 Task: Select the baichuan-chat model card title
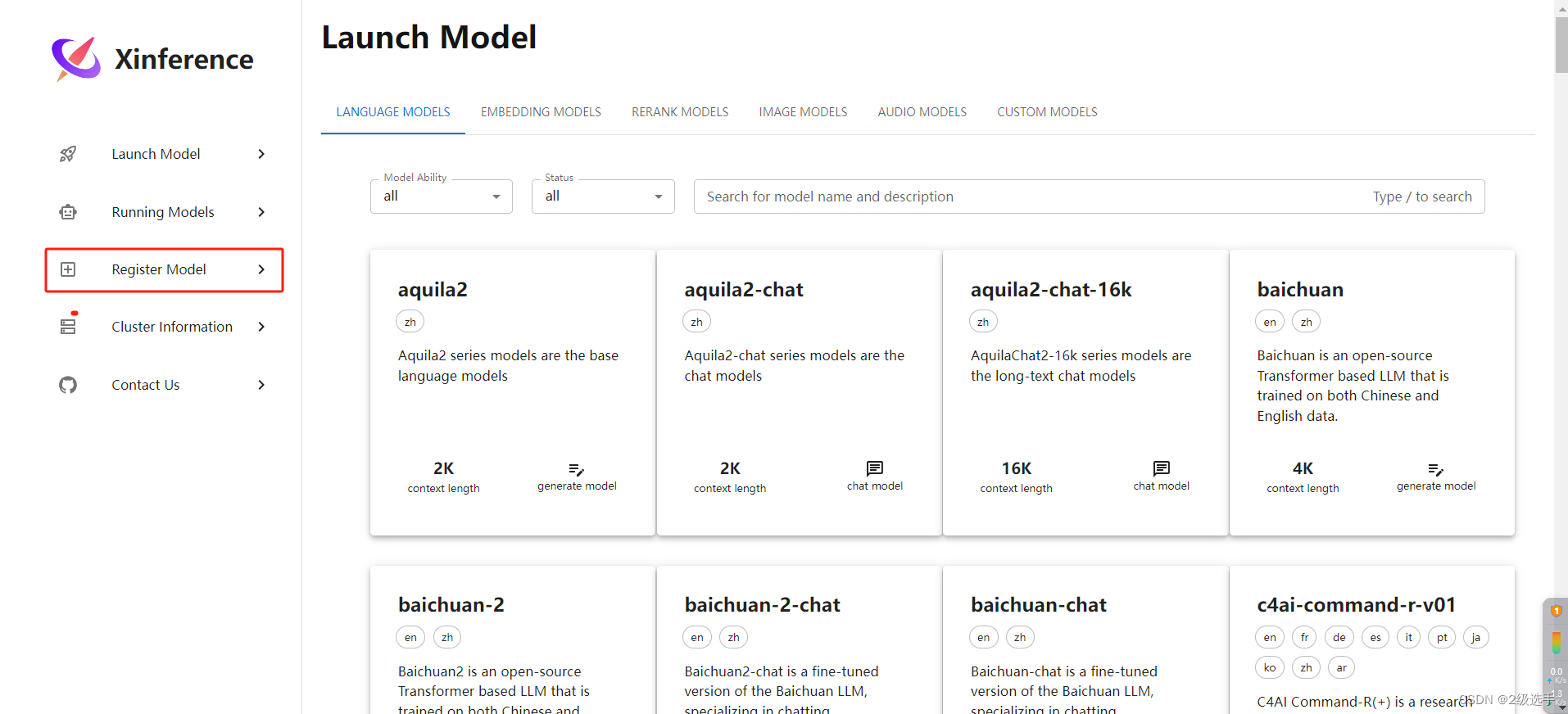coord(1039,605)
